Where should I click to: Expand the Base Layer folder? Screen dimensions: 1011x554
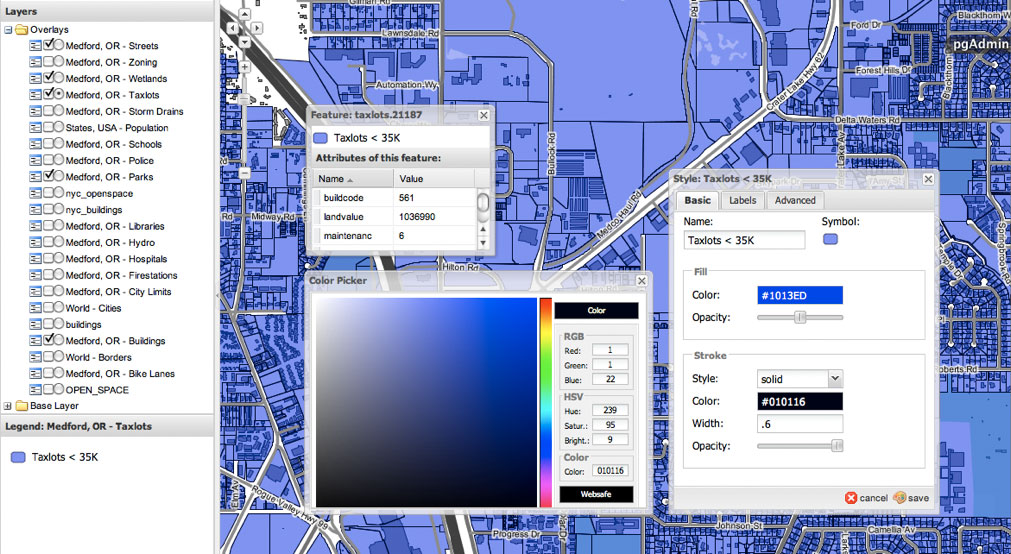click(8, 406)
